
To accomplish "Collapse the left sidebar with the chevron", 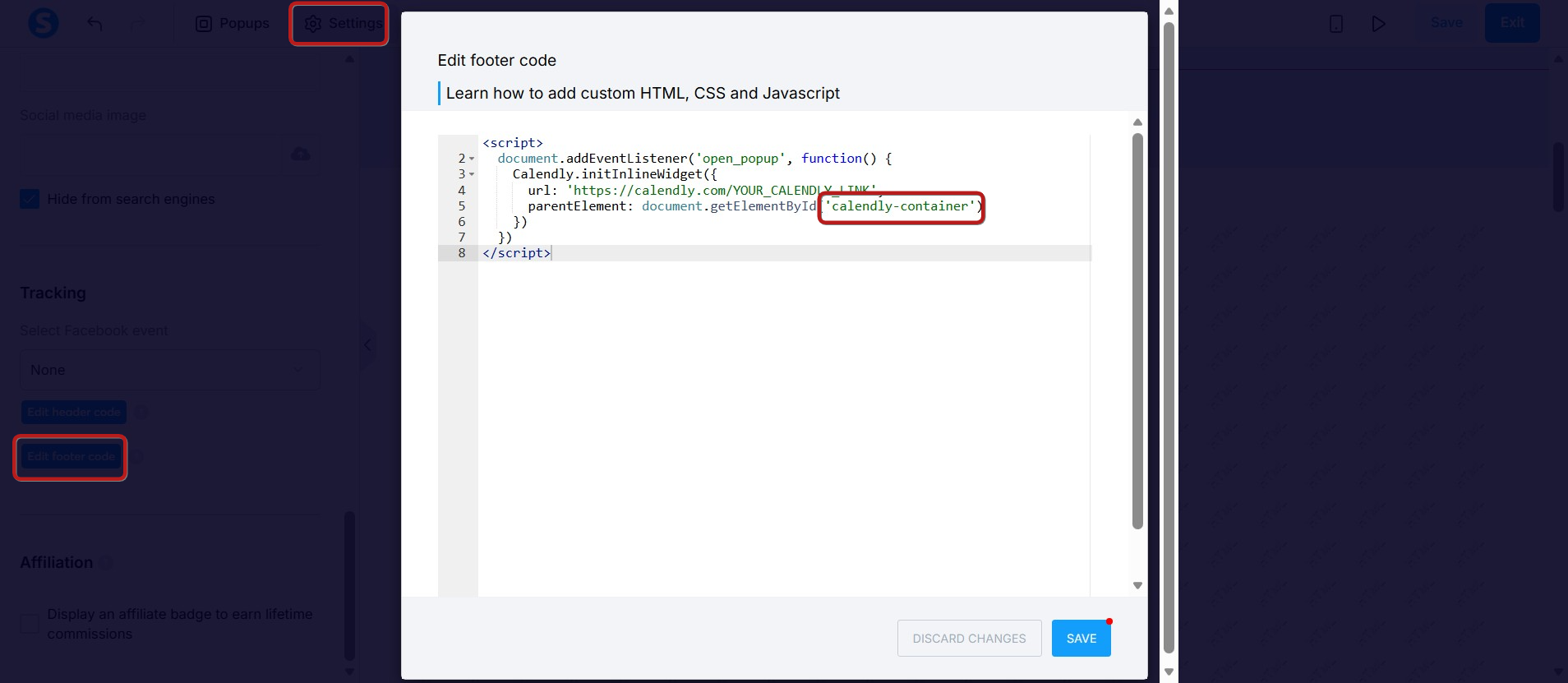I will (x=367, y=344).
